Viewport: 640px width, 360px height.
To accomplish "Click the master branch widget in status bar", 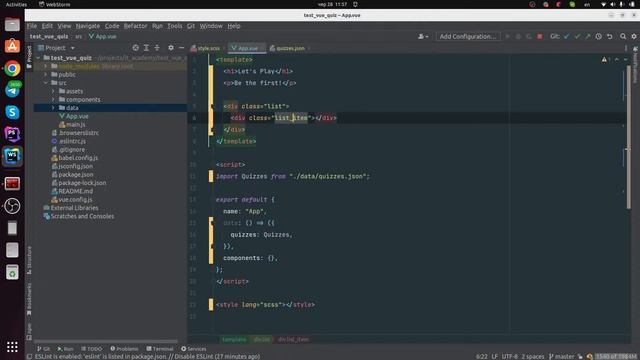I will coord(562,357).
